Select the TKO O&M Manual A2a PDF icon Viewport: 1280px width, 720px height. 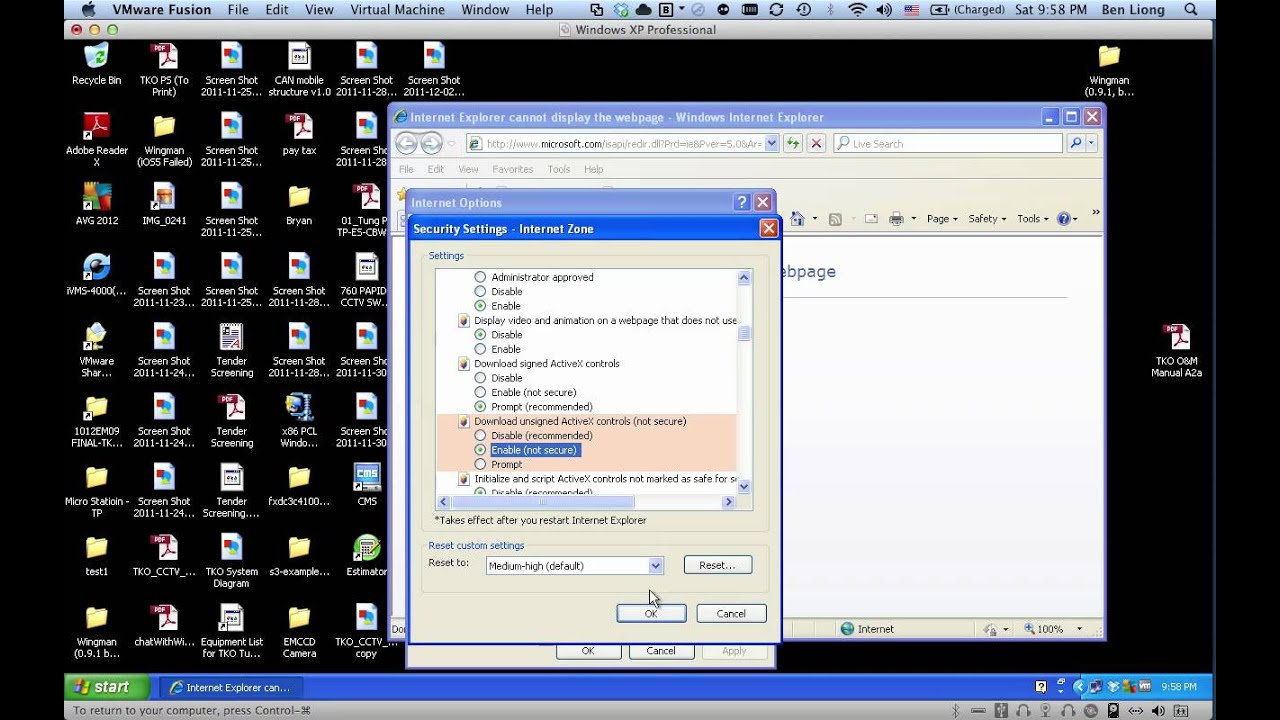click(x=1176, y=349)
